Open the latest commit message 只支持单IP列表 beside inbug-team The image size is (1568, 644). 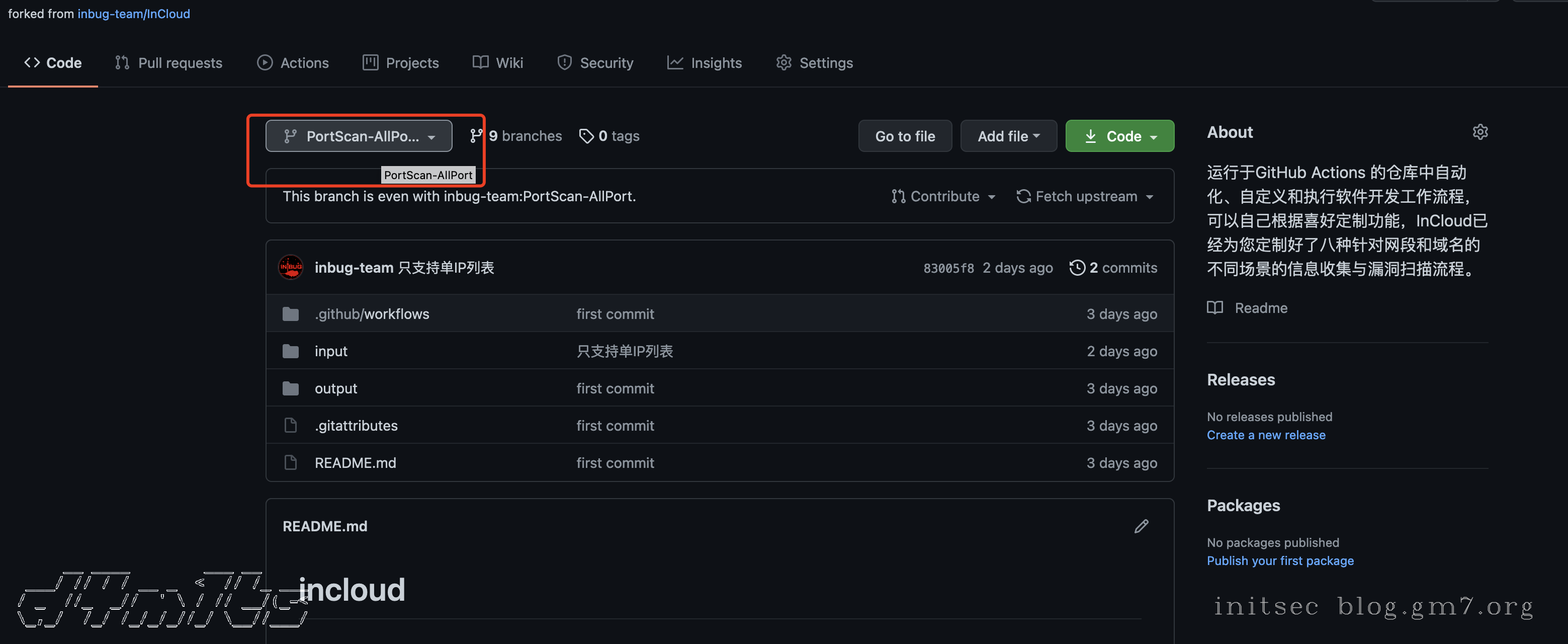pyautogui.click(x=446, y=268)
